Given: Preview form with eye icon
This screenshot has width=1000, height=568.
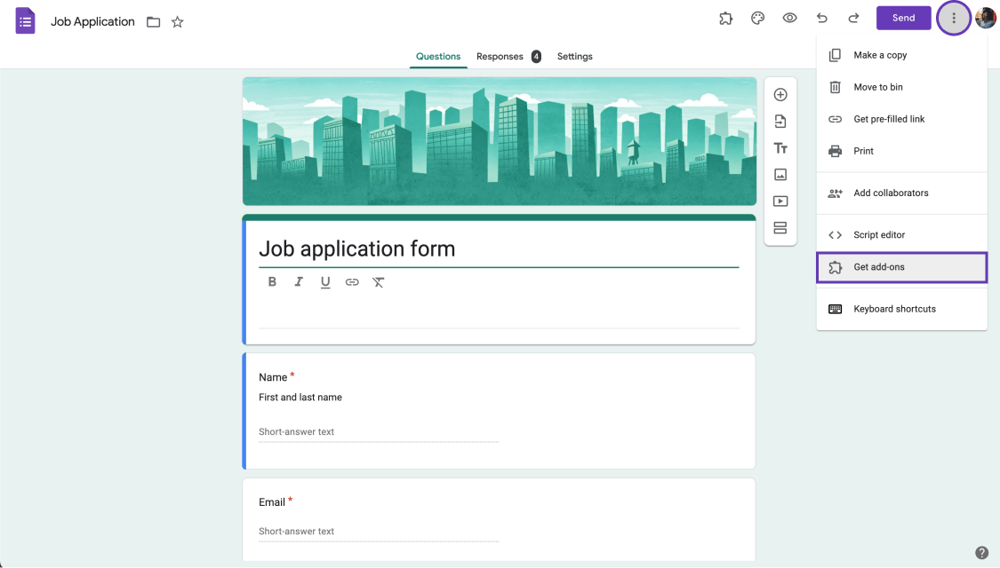Looking at the screenshot, I should [x=790, y=18].
